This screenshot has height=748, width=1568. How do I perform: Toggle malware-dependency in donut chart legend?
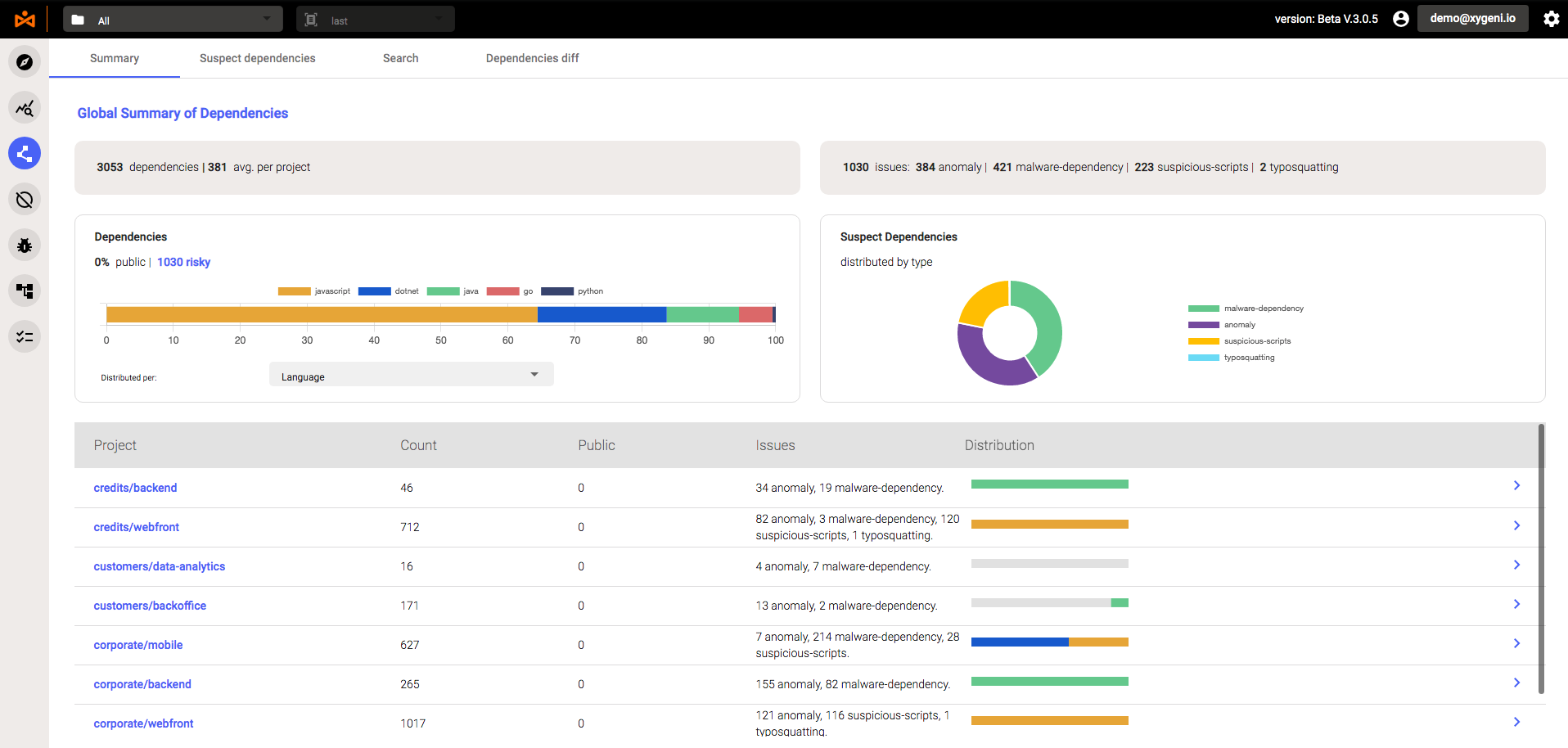(x=1246, y=309)
